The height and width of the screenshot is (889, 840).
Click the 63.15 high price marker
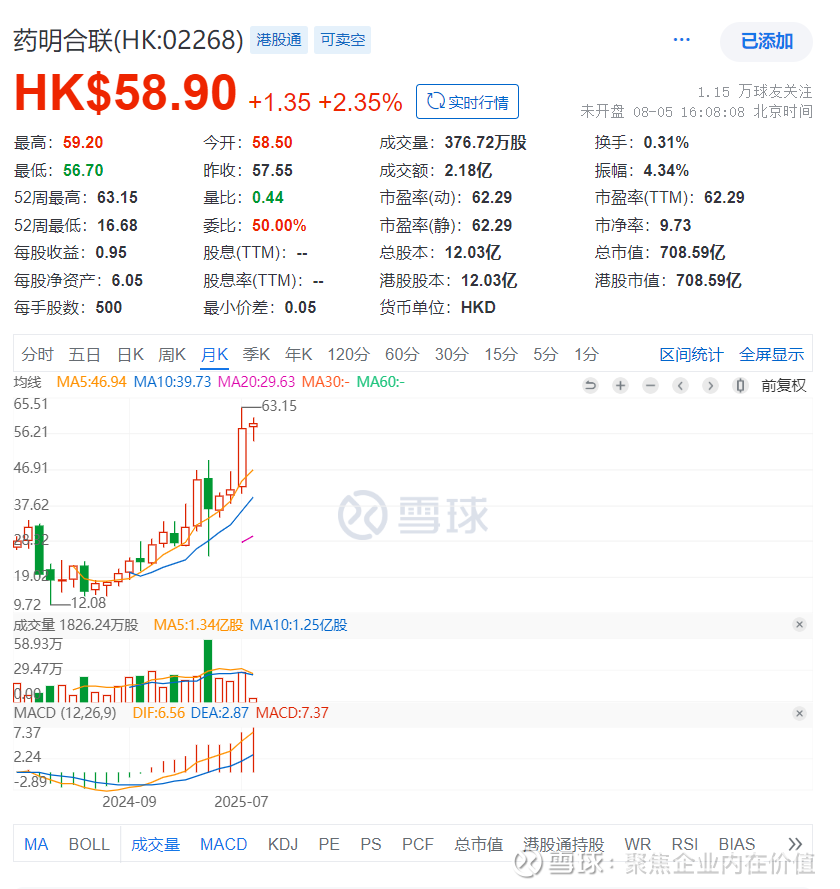point(279,406)
